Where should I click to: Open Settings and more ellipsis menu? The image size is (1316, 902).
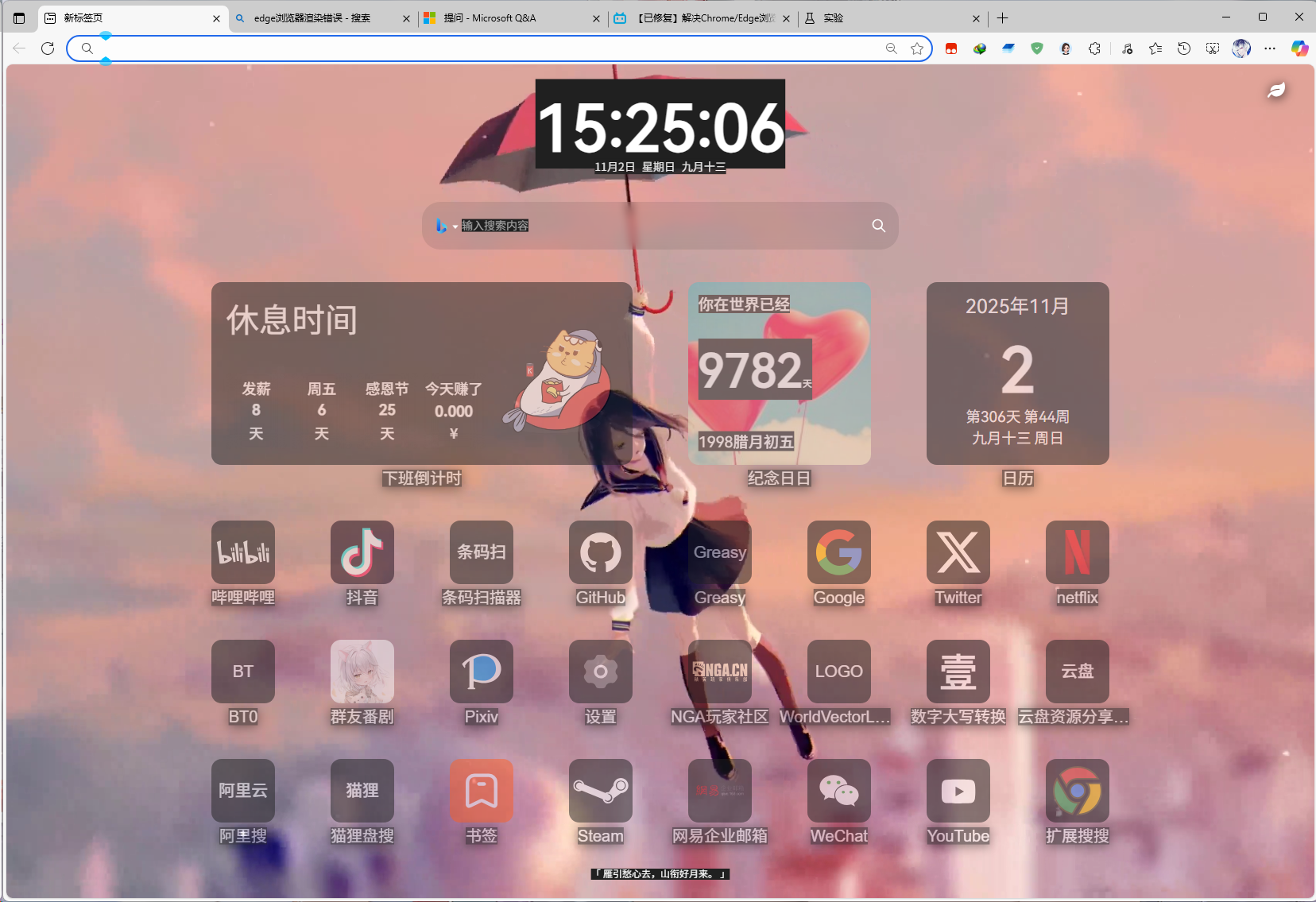pyautogui.click(x=1270, y=48)
